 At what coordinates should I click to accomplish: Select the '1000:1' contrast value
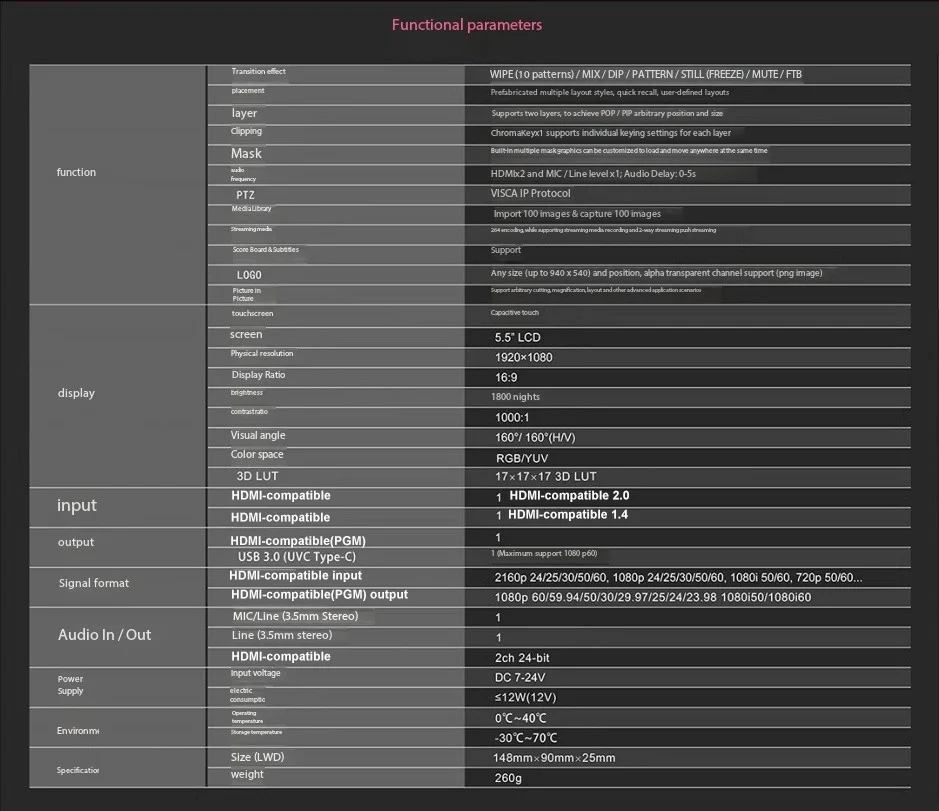click(x=511, y=417)
